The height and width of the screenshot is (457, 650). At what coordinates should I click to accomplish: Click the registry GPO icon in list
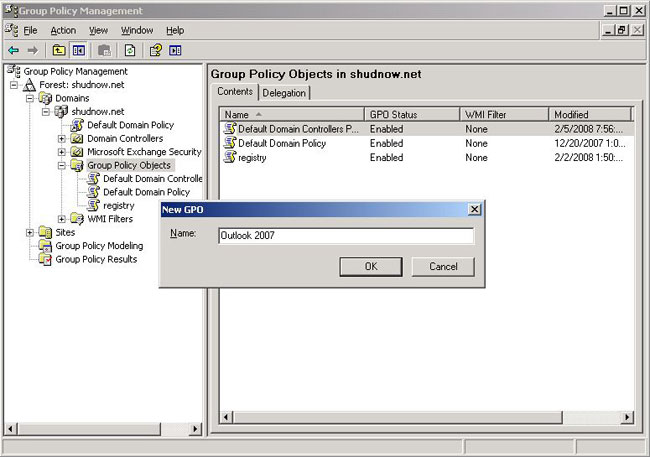coord(229,158)
